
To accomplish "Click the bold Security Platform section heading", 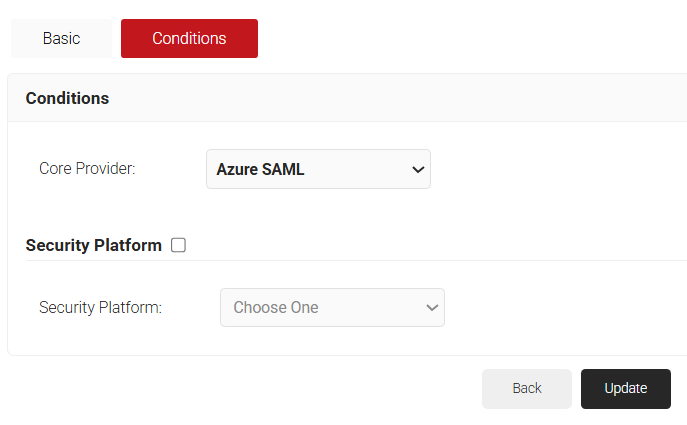I will tap(94, 245).
